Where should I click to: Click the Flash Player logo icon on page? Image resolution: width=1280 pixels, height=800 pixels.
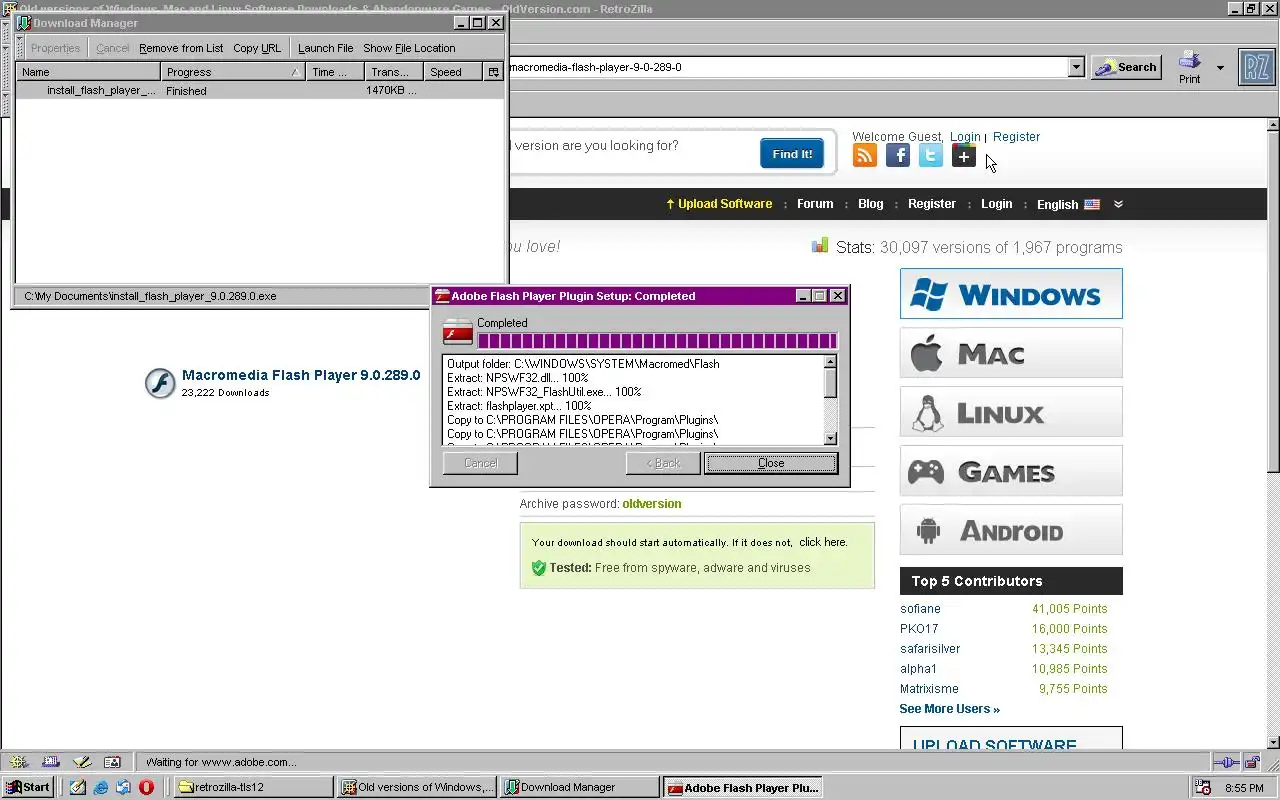pyautogui.click(x=160, y=383)
